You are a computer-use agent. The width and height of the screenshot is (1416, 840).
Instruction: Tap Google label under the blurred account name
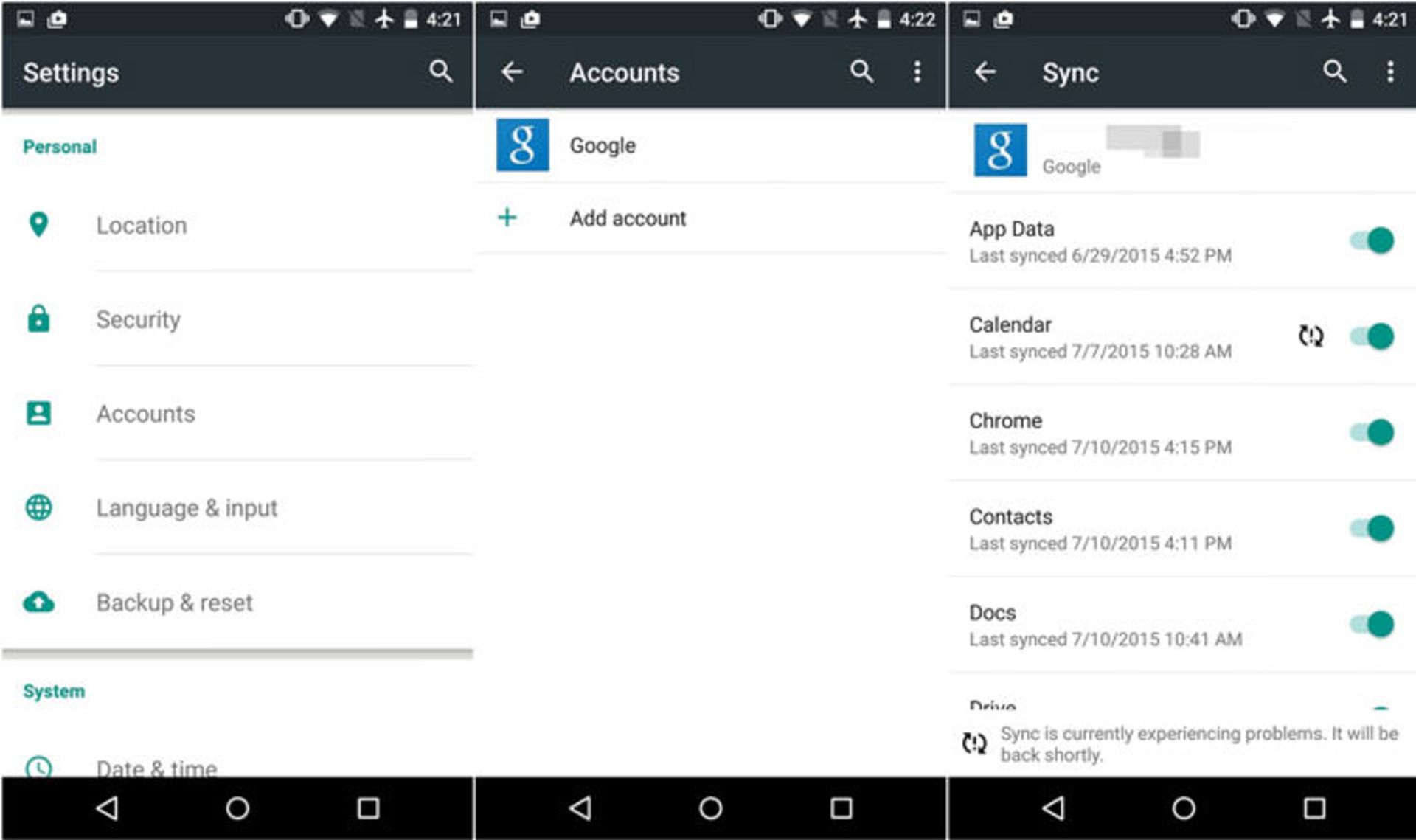click(1071, 167)
